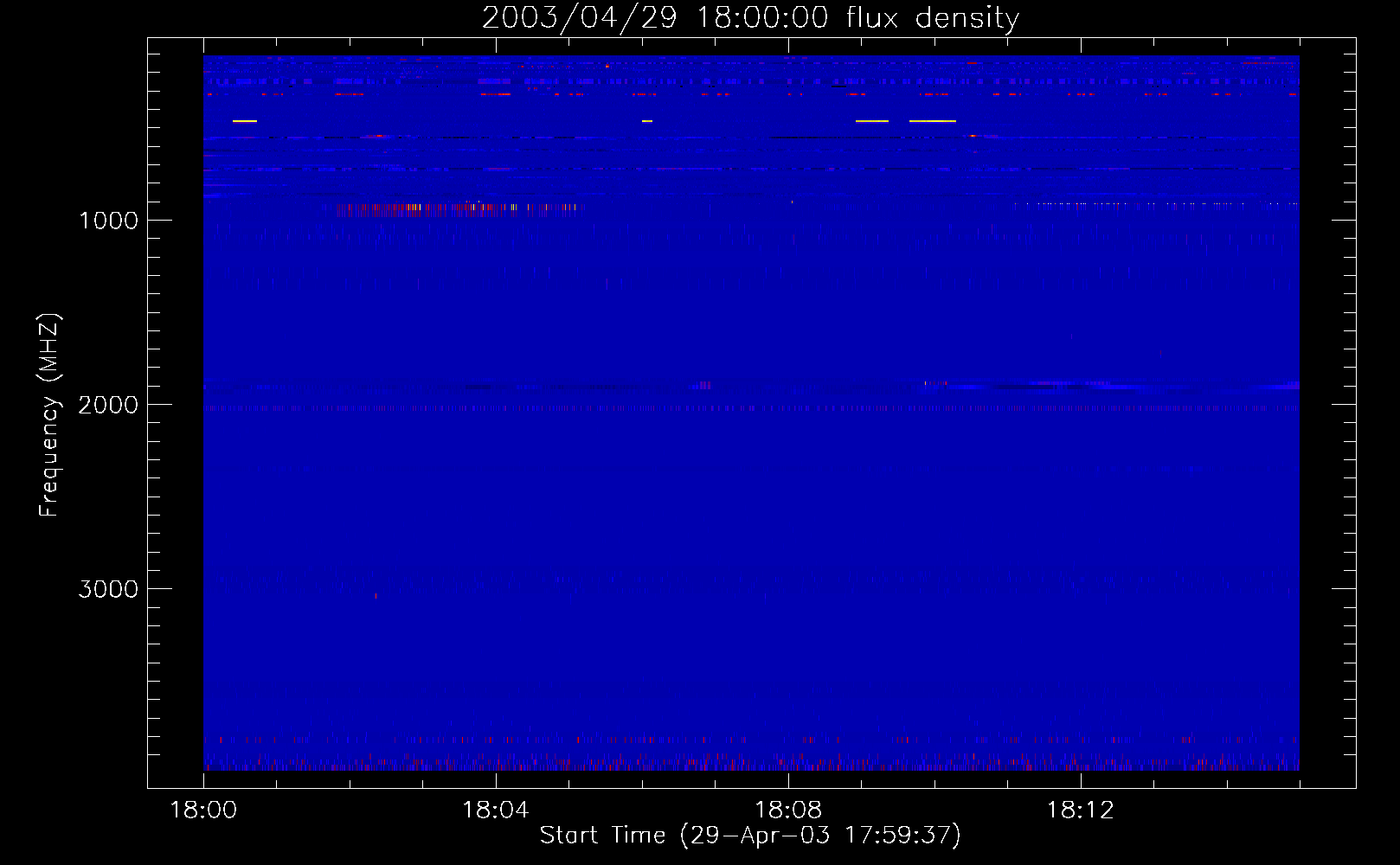
Task: Click the 2000 frequency tick label
Action: (x=108, y=405)
